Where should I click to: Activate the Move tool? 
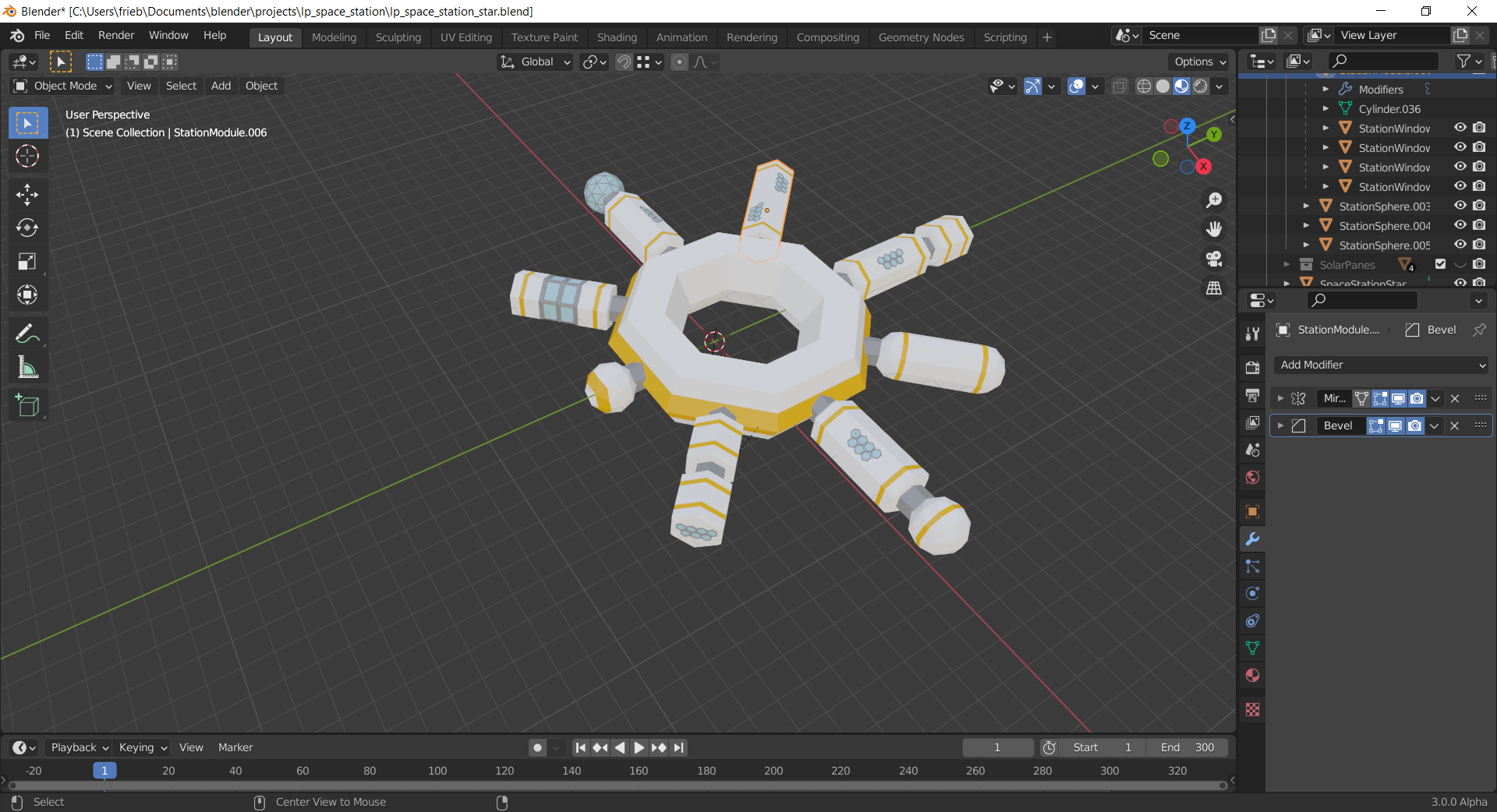27,194
